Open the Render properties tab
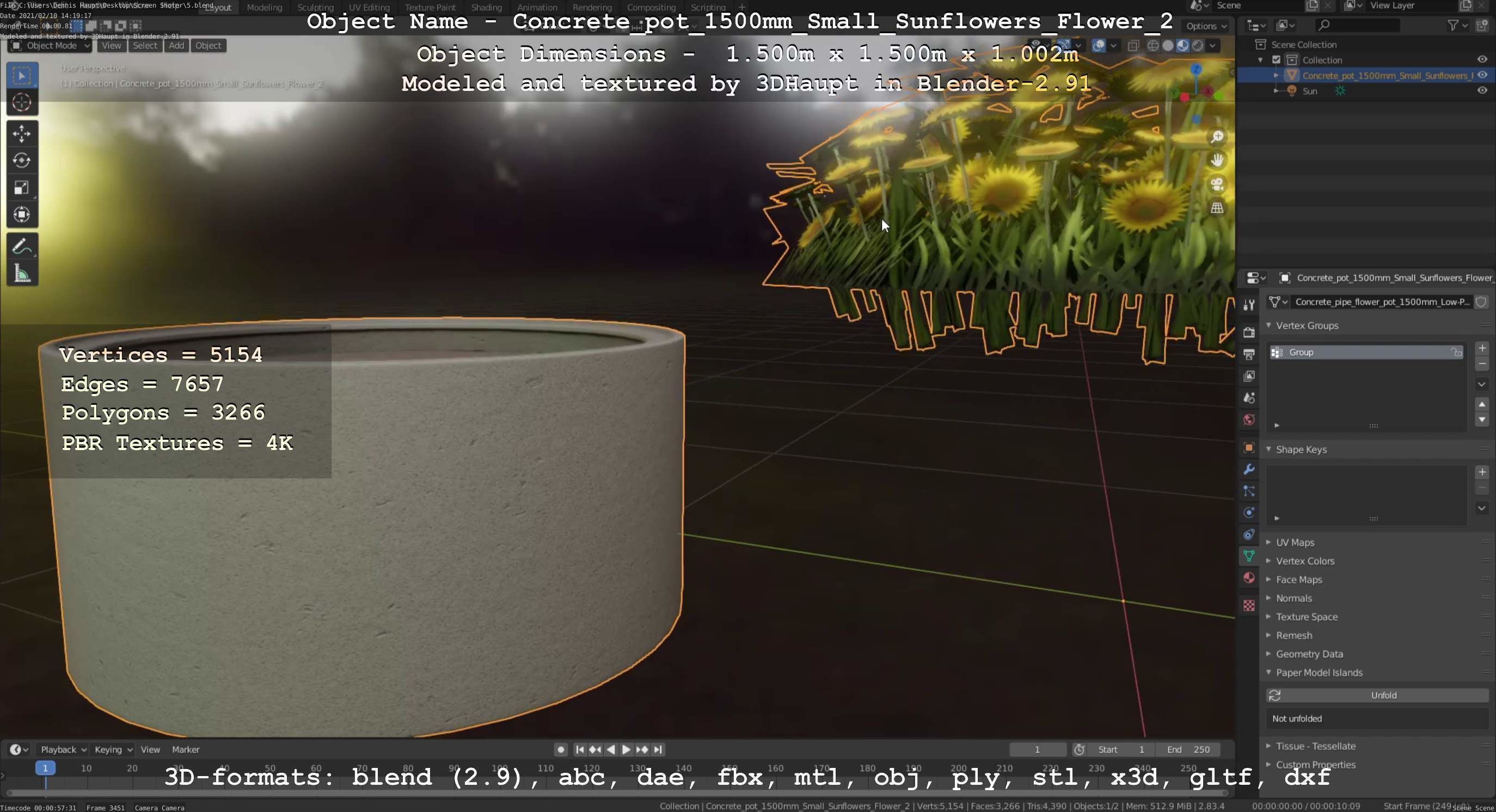The width and height of the screenshot is (1496, 812). coord(1249,332)
